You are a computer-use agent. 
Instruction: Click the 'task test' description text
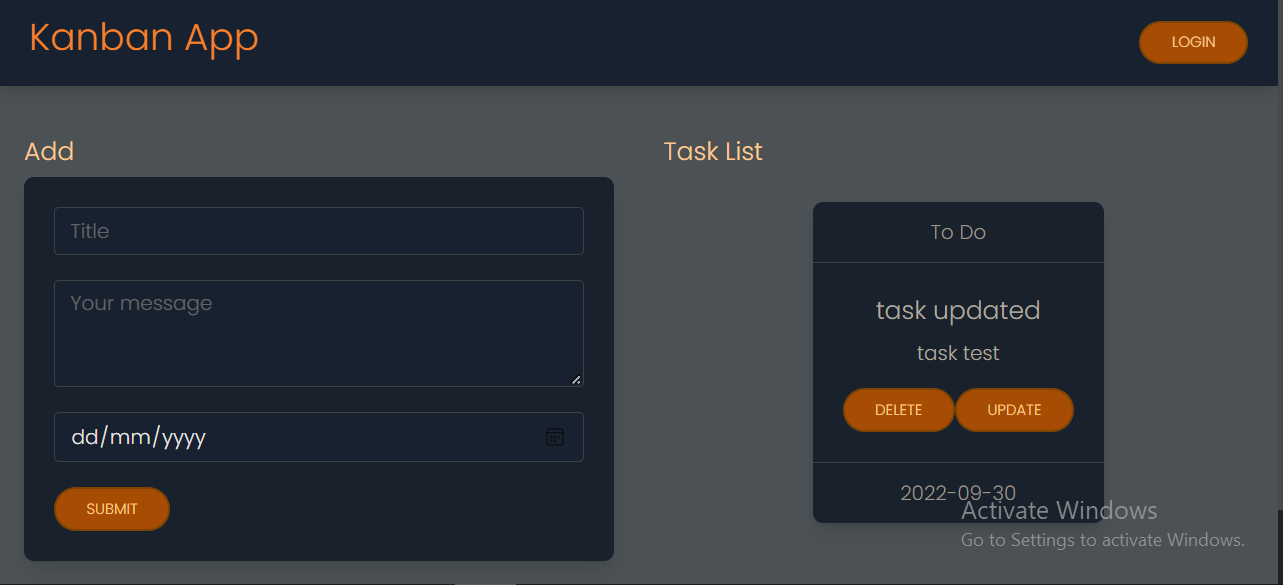click(958, 353)
